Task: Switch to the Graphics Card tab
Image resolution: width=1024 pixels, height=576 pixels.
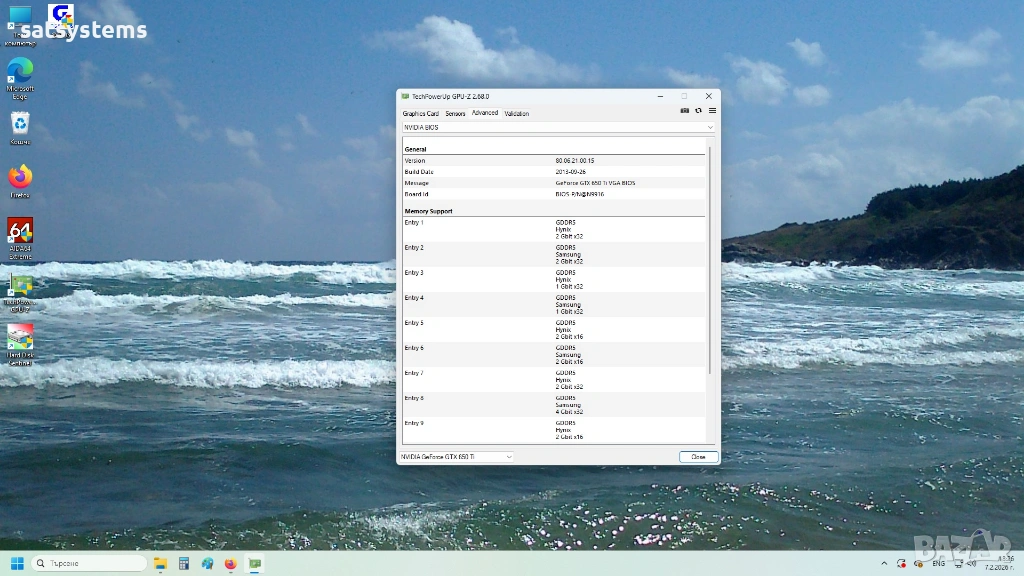Action: pyautogui.click(x=420, y=114)
